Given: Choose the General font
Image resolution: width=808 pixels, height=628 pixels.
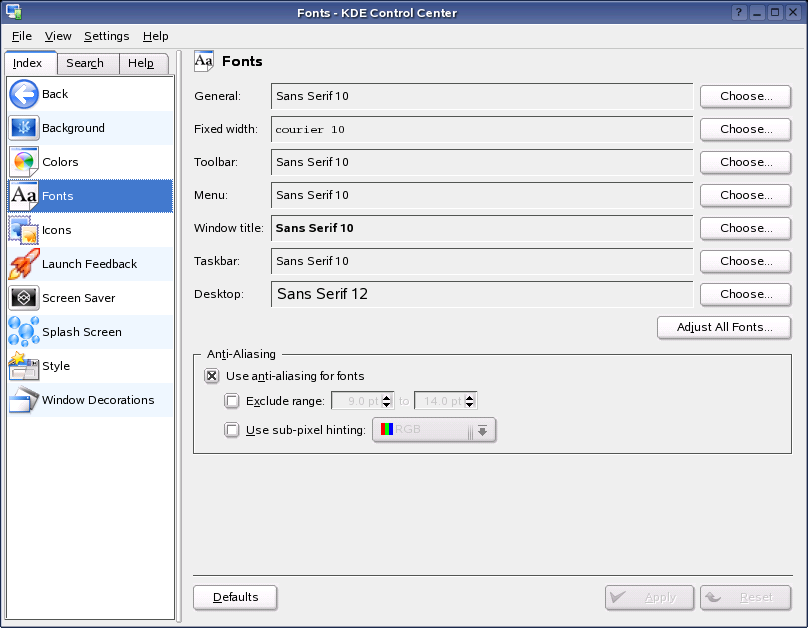Looking at the screenshot, I should [745, 96].
